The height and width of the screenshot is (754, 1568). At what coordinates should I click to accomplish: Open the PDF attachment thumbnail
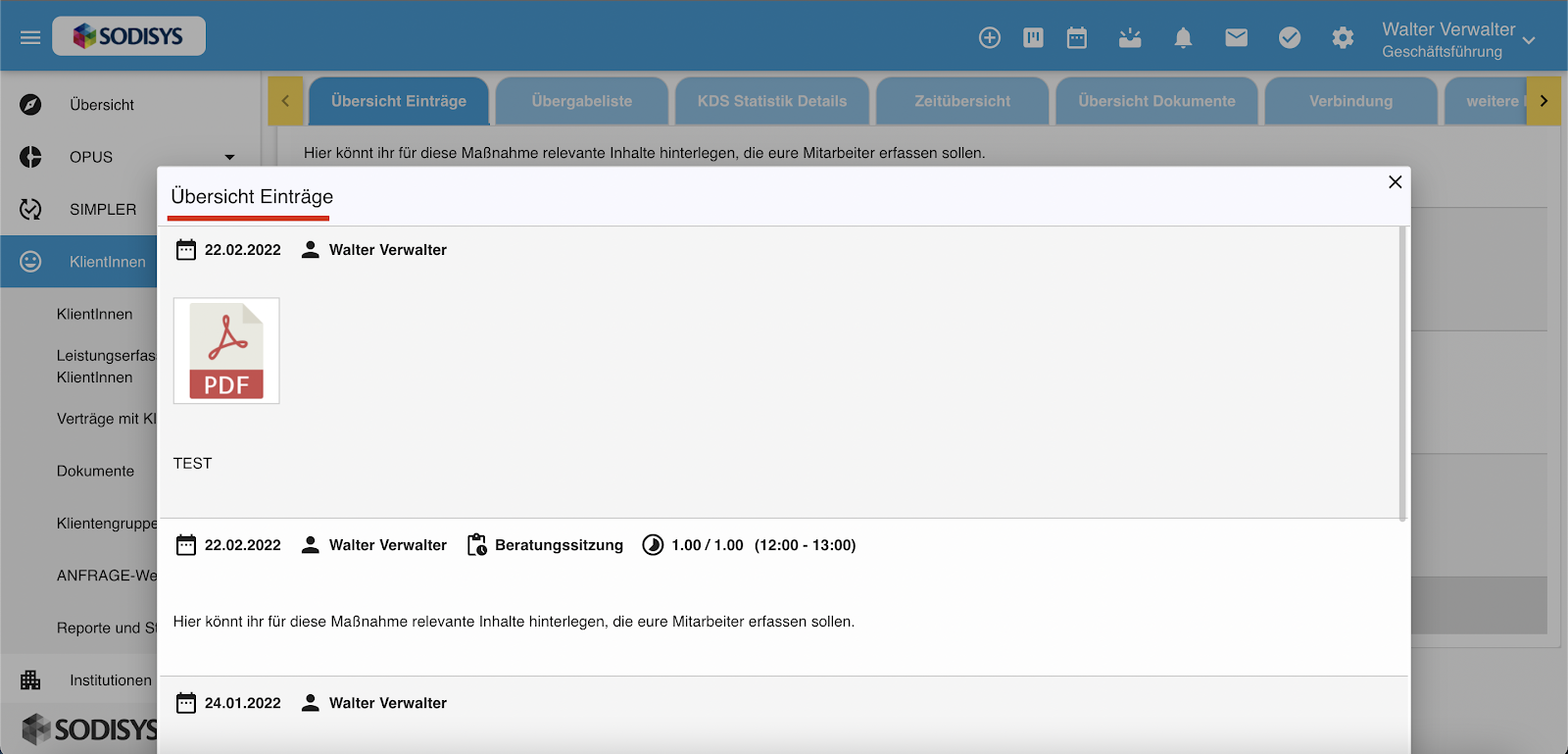[x=226, y=351]
